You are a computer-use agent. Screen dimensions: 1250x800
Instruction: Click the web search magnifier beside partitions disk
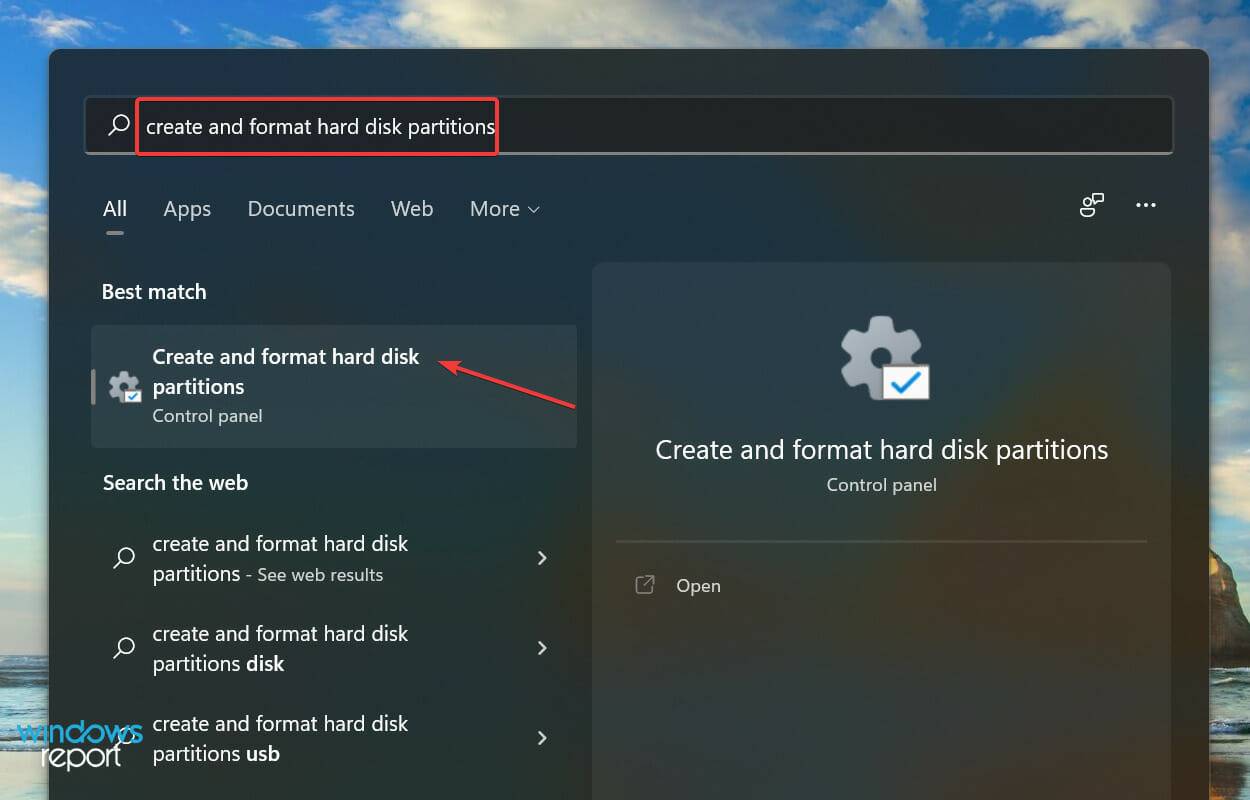click(x=123, y=648)
